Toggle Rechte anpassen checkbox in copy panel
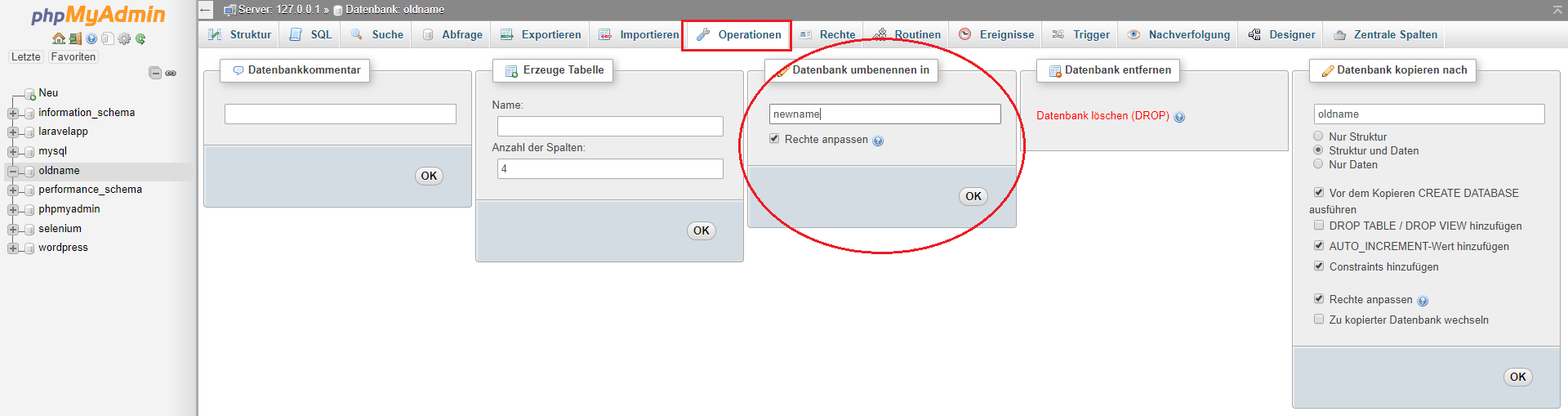 point(1318,299)
